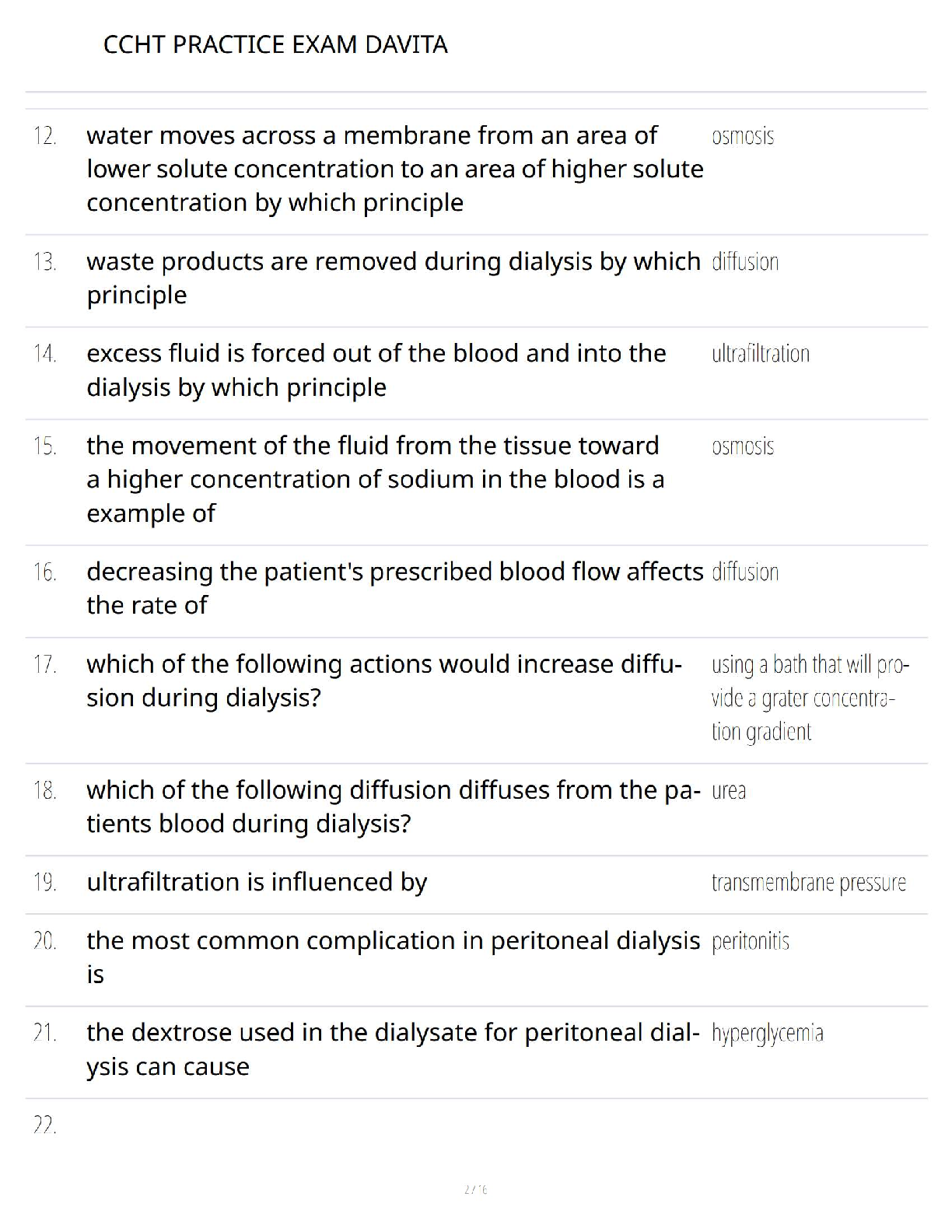Image resolution: width=952 pixels, height=1232 pixels.
Task: Select the "transmembrane pressure" answer
Action: [808, 883]
